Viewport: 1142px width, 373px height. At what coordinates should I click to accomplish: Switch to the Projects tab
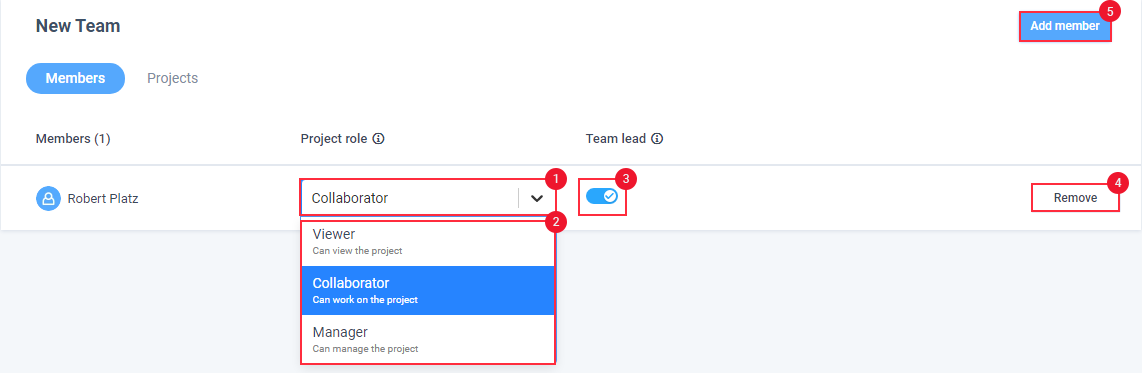click(x=173, y=78)
